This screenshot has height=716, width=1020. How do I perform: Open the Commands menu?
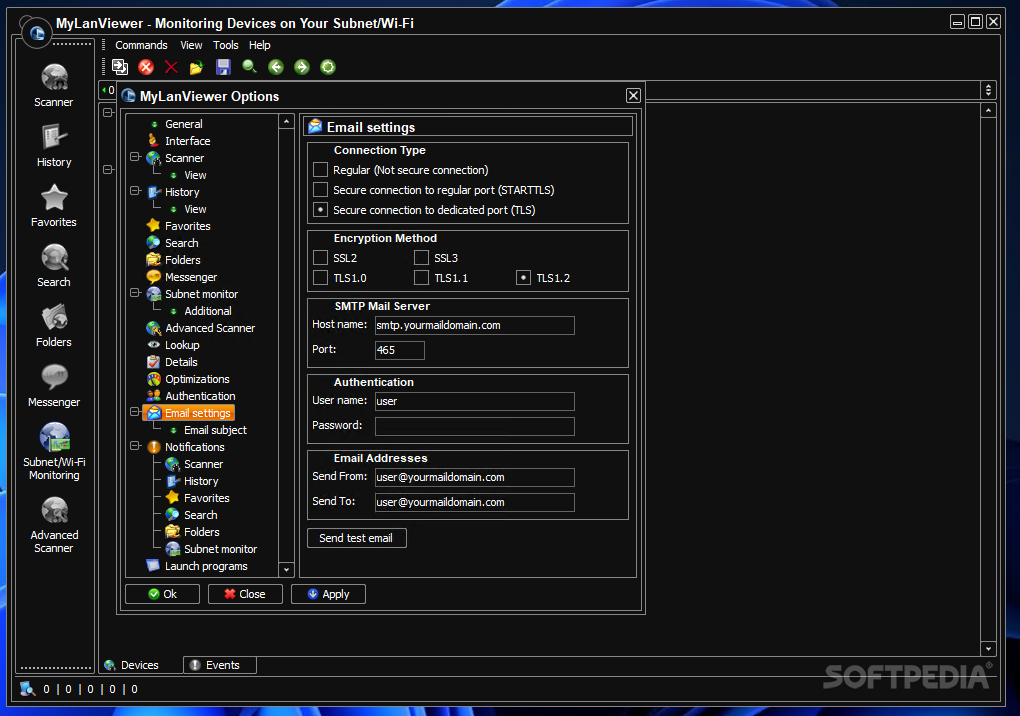[x=141, y=46]
